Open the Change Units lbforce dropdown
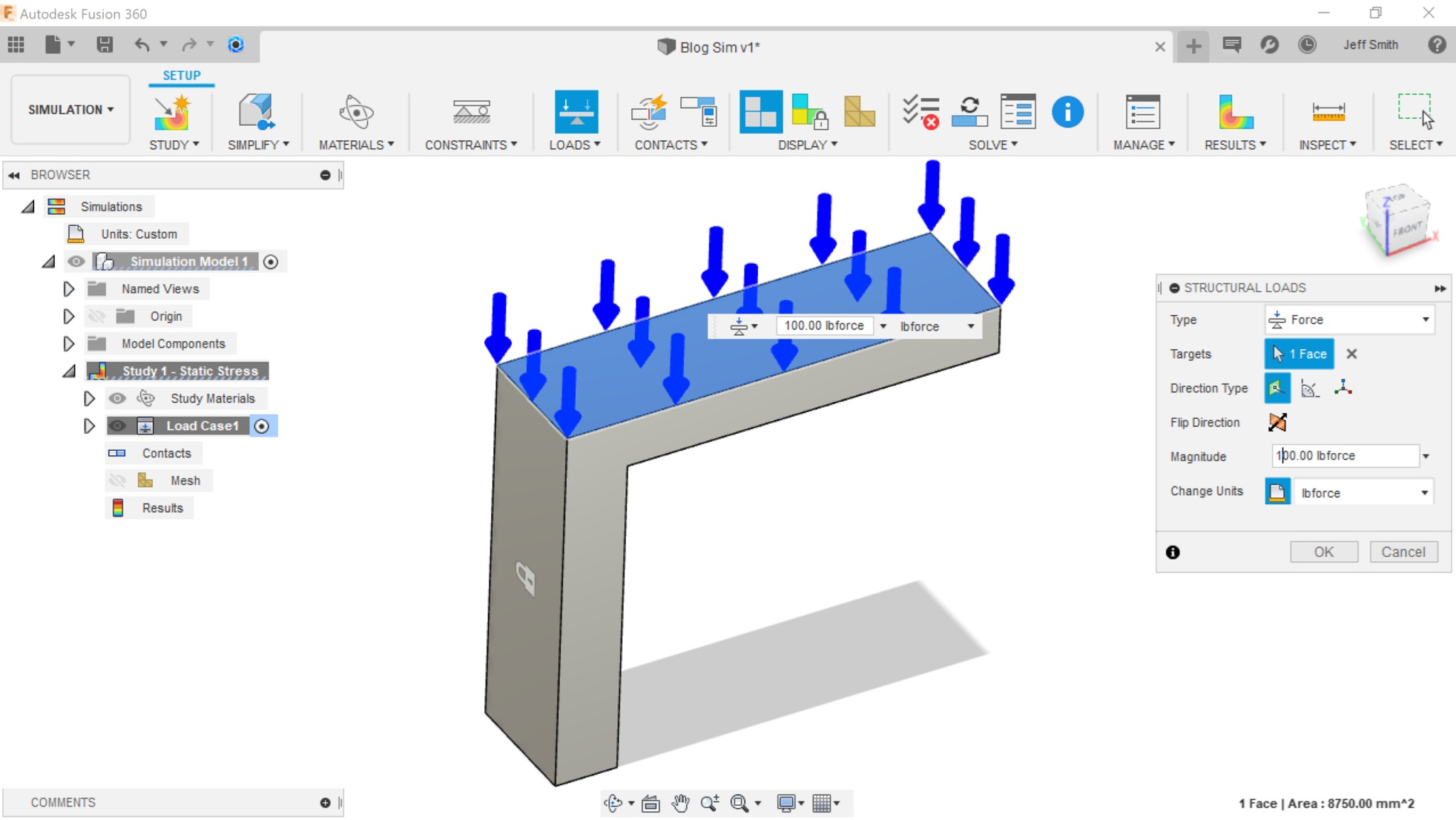The image size is (1456, 820). [1362, 493]
